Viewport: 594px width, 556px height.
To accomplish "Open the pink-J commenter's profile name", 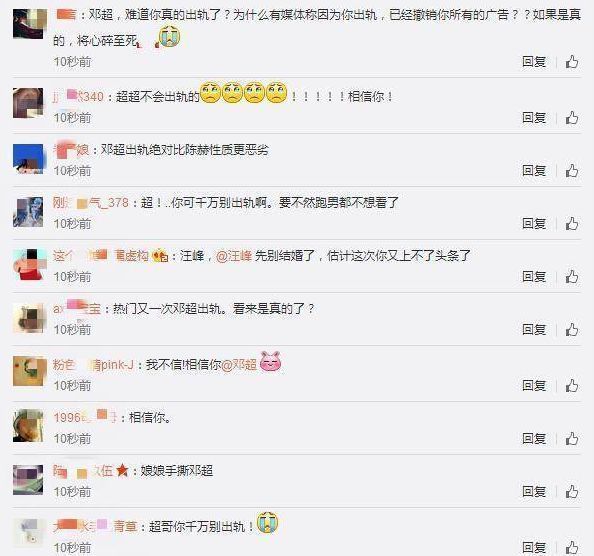I will [x=93, y=365].
